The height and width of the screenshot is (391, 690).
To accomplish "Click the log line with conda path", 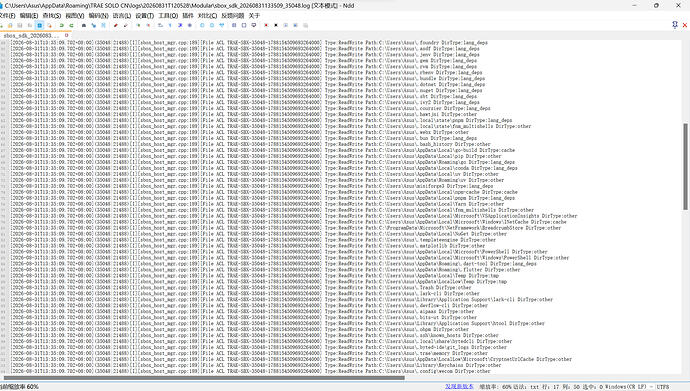I will pos(264,168).
